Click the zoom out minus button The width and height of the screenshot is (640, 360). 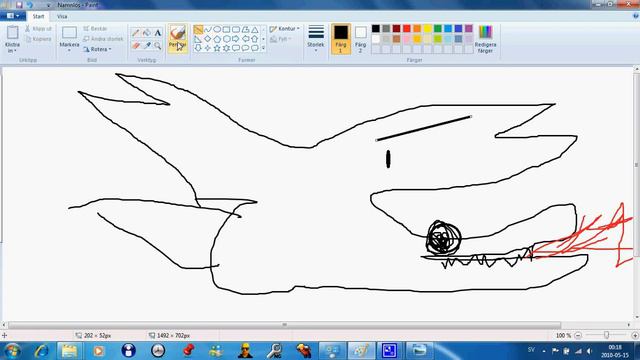point(578,336)
